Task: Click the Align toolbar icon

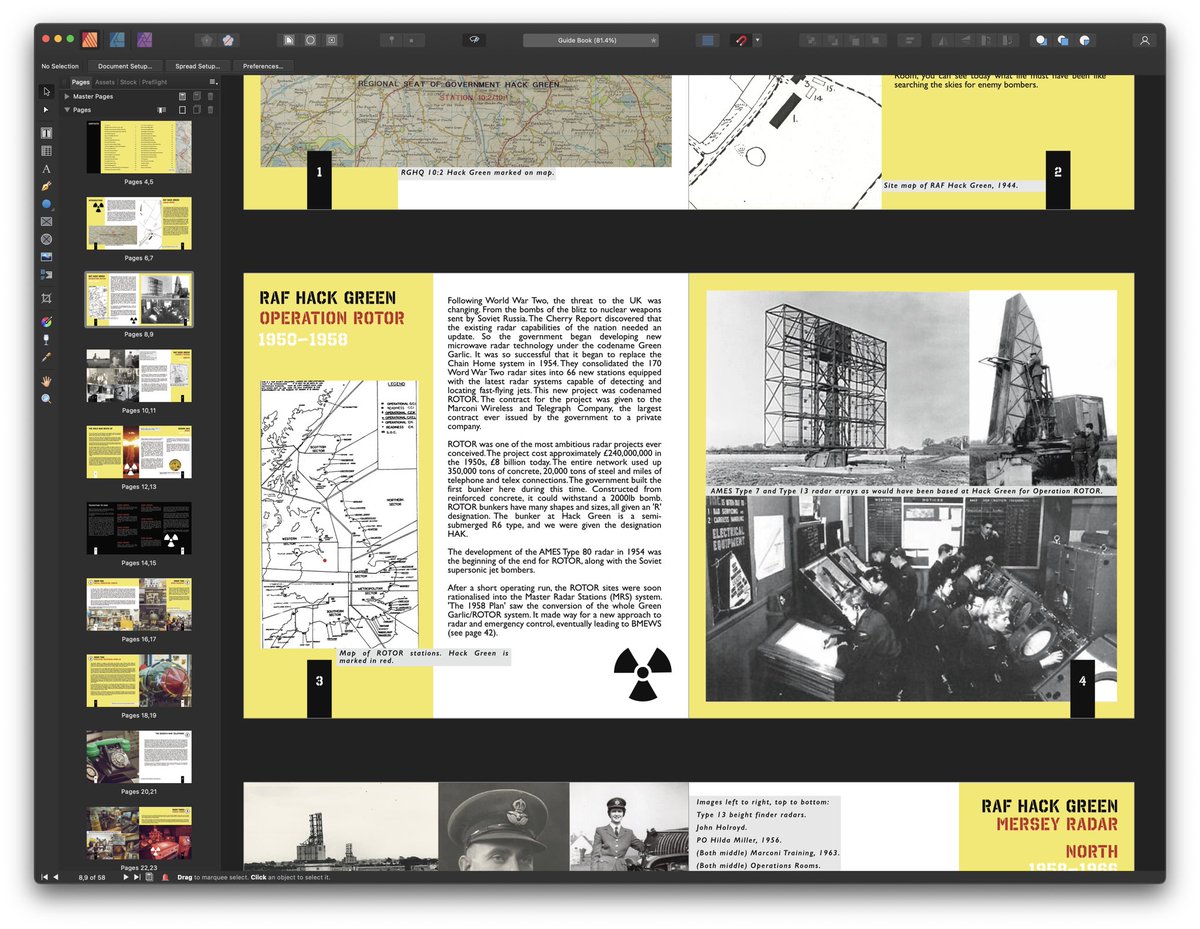Action: [908, 40]
